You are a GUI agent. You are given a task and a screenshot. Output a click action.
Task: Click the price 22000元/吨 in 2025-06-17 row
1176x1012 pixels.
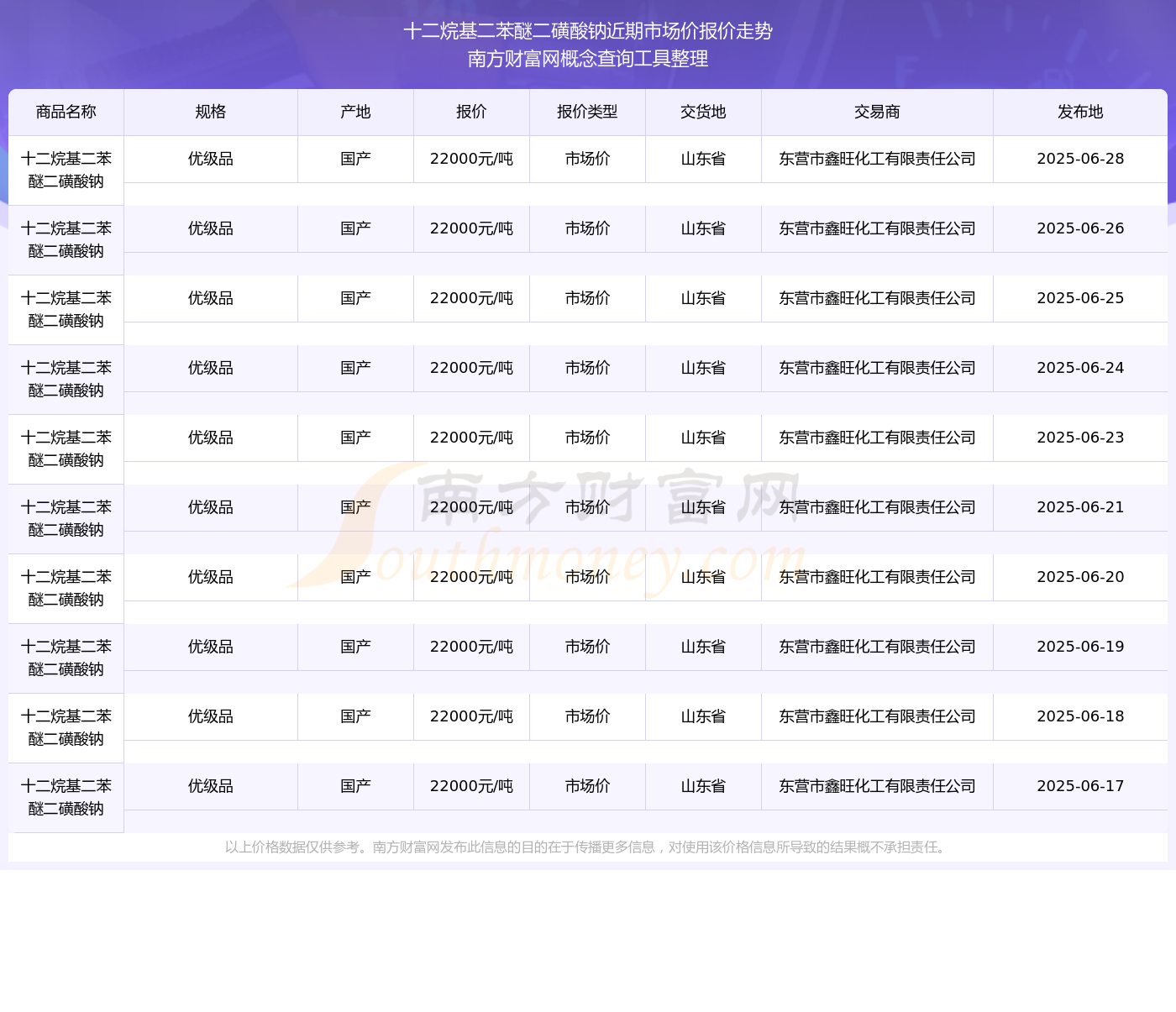click(x=471, y=786)
